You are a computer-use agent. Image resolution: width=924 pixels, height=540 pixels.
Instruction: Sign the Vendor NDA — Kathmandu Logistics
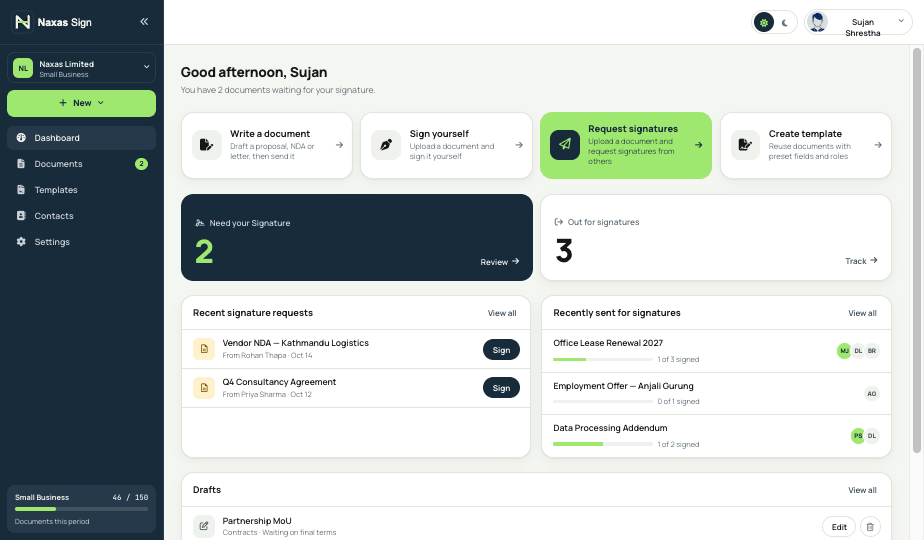(x=501, y=350)
